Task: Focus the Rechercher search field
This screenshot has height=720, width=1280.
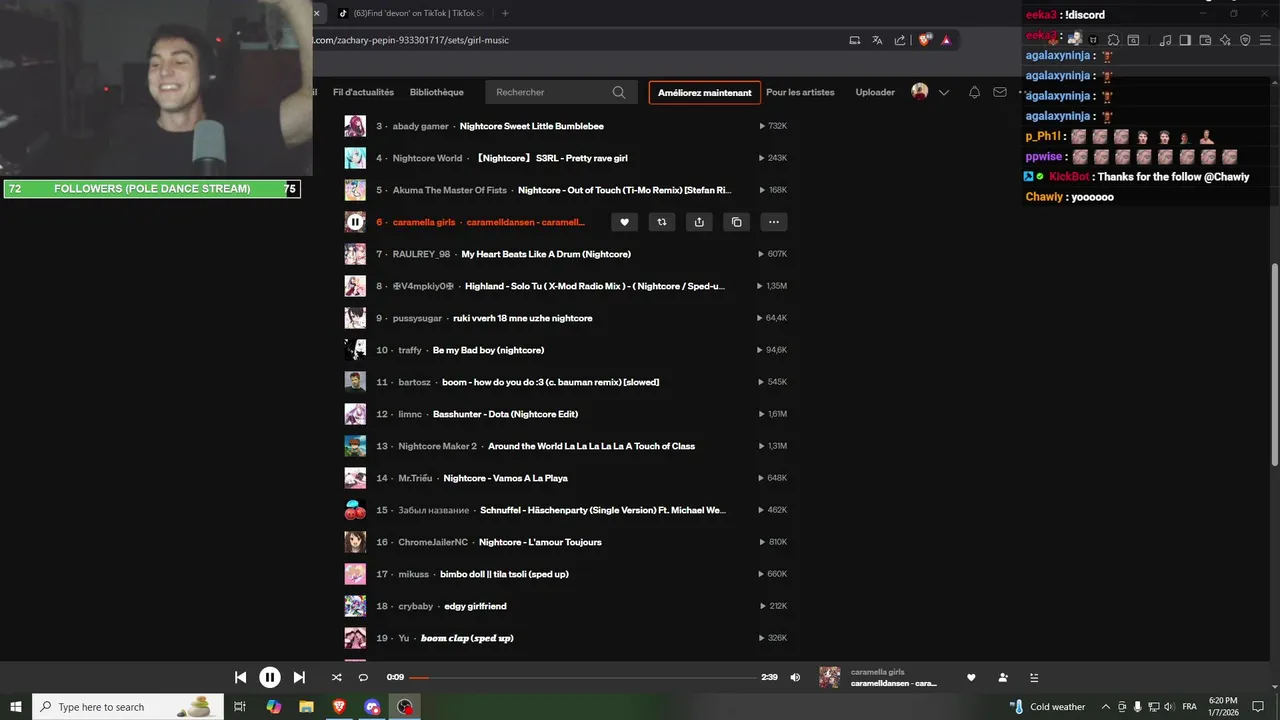Action: coord(560,92)
